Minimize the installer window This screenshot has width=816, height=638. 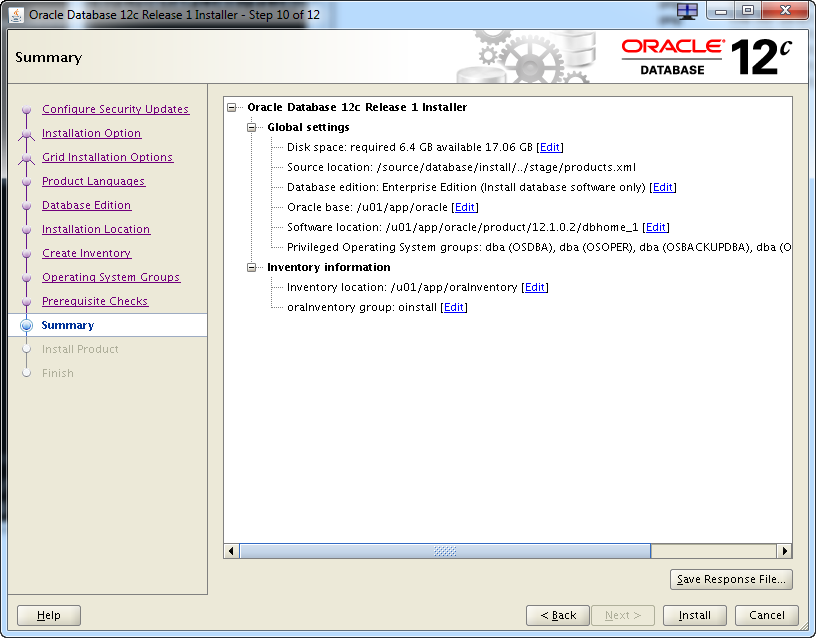click(x=721, y=11)
